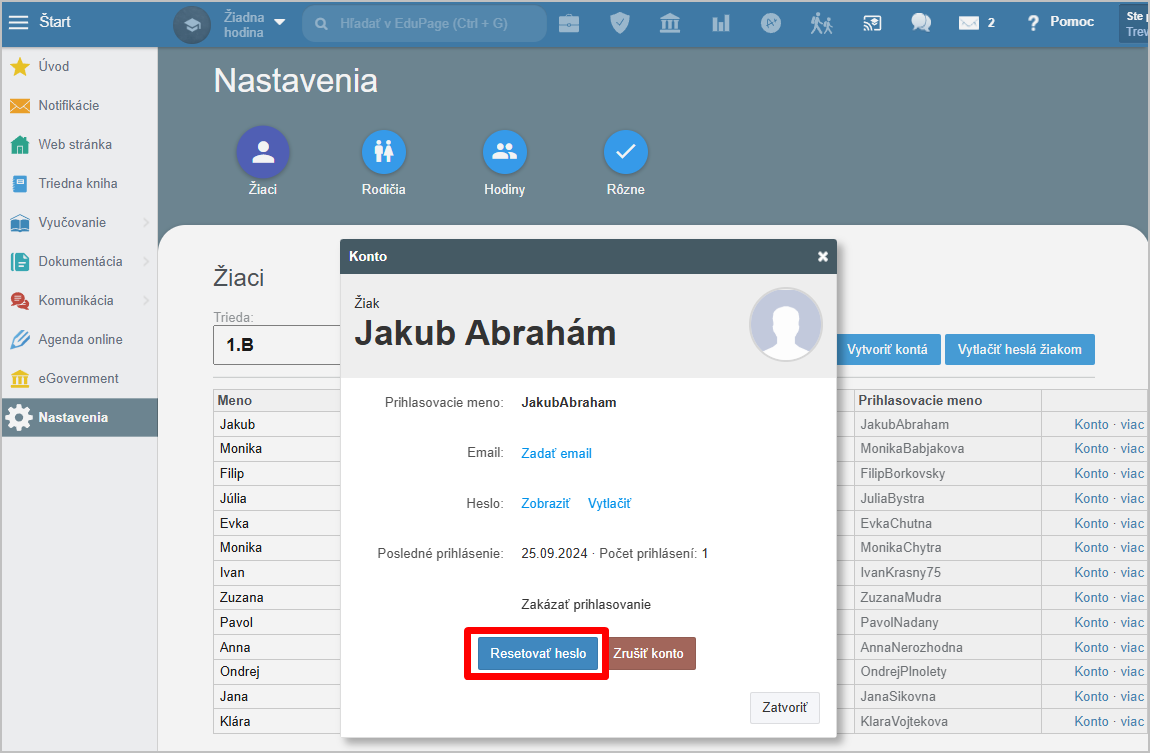Click the AnnaNerozhodna login name cell
The image size is (1150, 753).
(948, 647)
